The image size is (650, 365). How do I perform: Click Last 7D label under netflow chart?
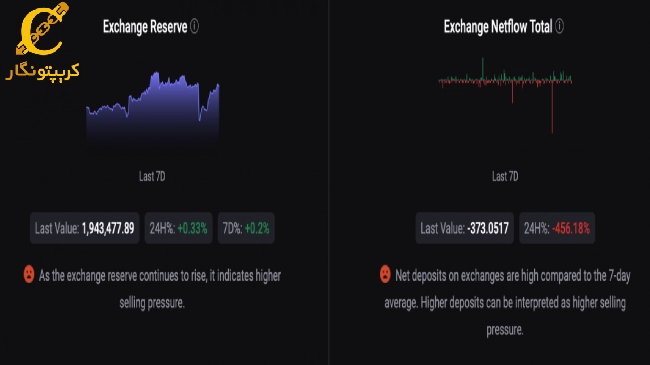[x=505, y=177]
